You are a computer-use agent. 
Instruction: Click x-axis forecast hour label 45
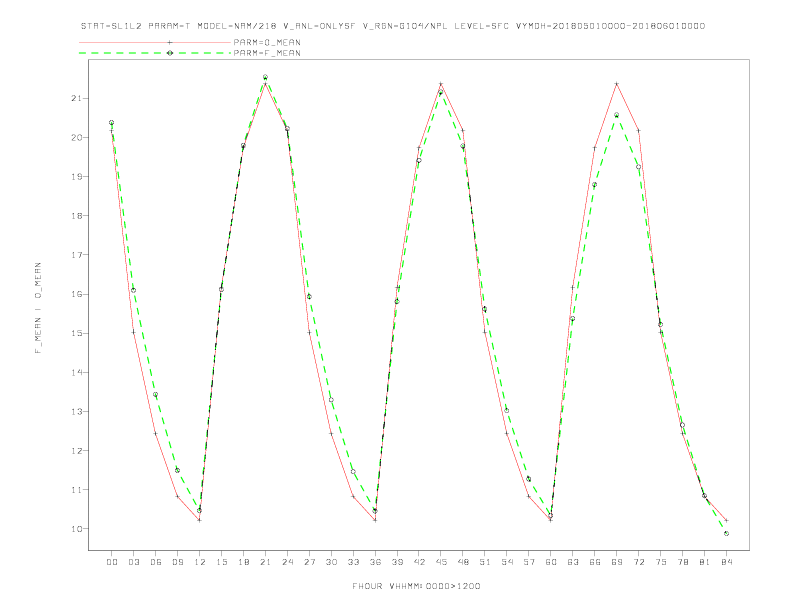coord(441,562)
